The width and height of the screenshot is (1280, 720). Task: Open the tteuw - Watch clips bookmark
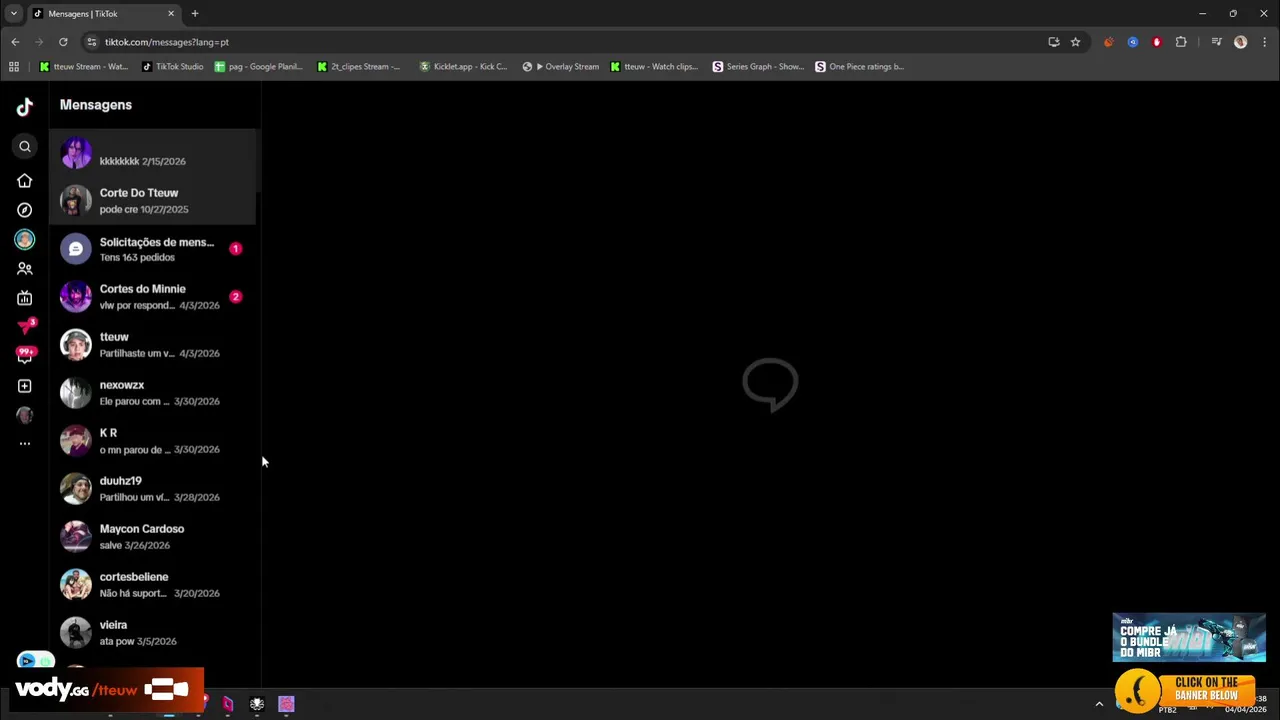point(654,67)
